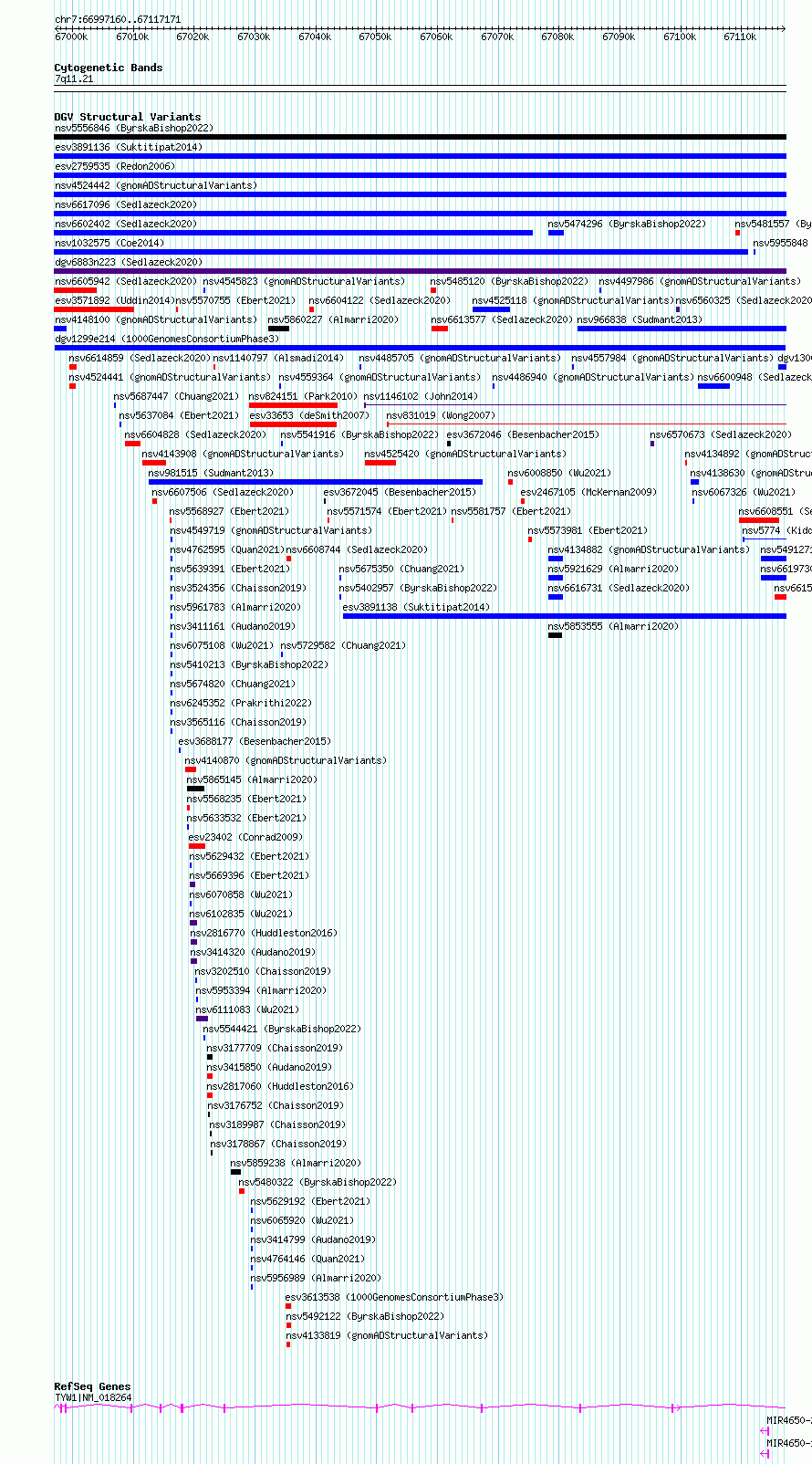Click variant nsv6617096 (Sedlazeck2020)

(x=125, y=204)
